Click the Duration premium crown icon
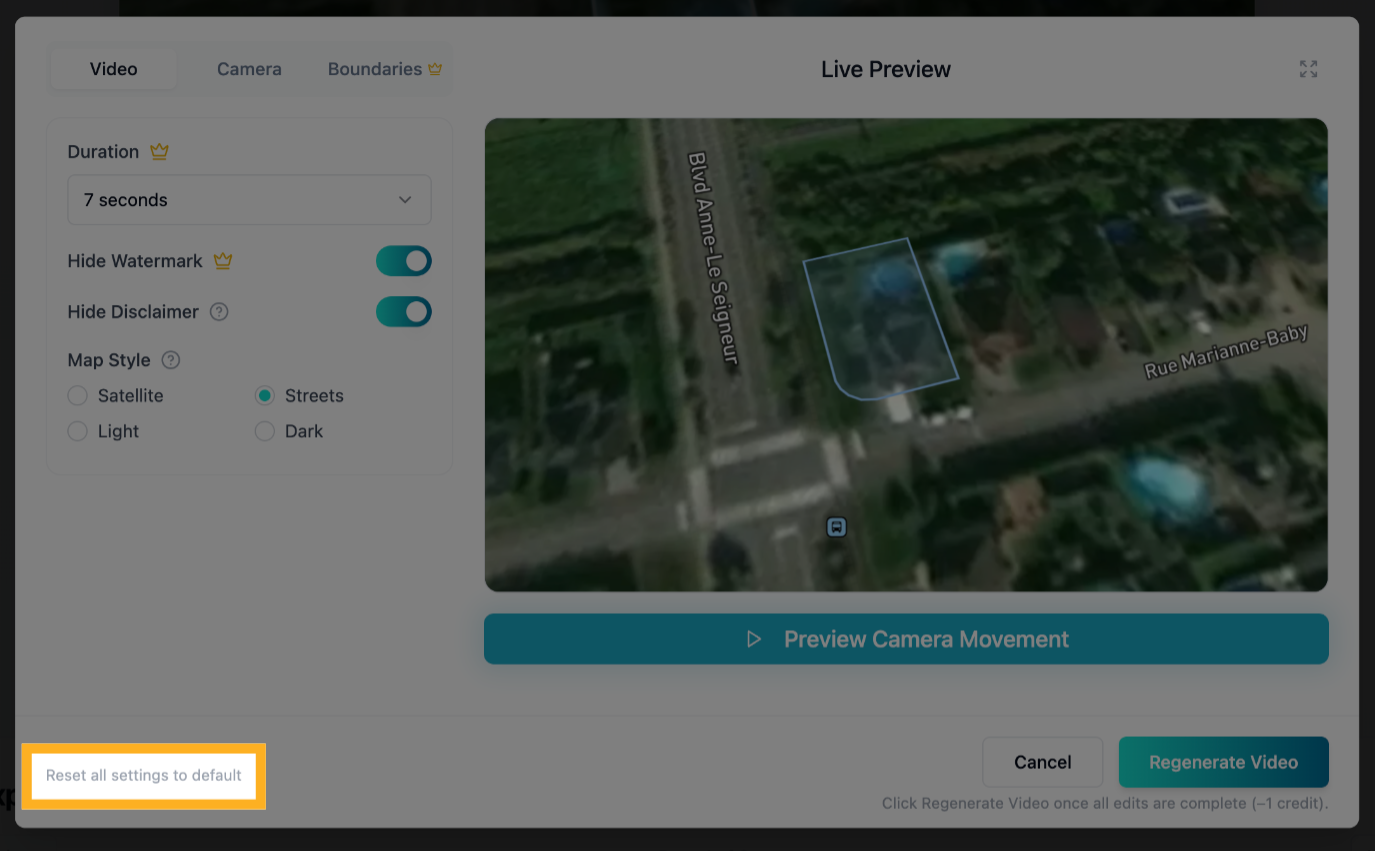 tap(159, 152)
